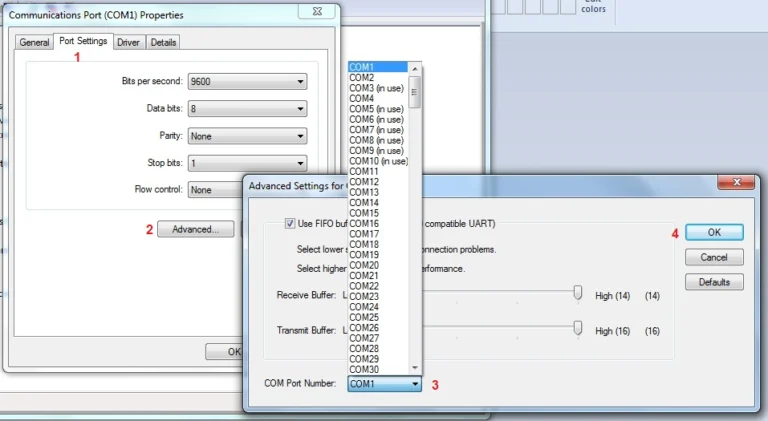This screenshot has height=421, width=768.
Task: Click the list's scroll up arrow
Action: [x=415, y=69]
